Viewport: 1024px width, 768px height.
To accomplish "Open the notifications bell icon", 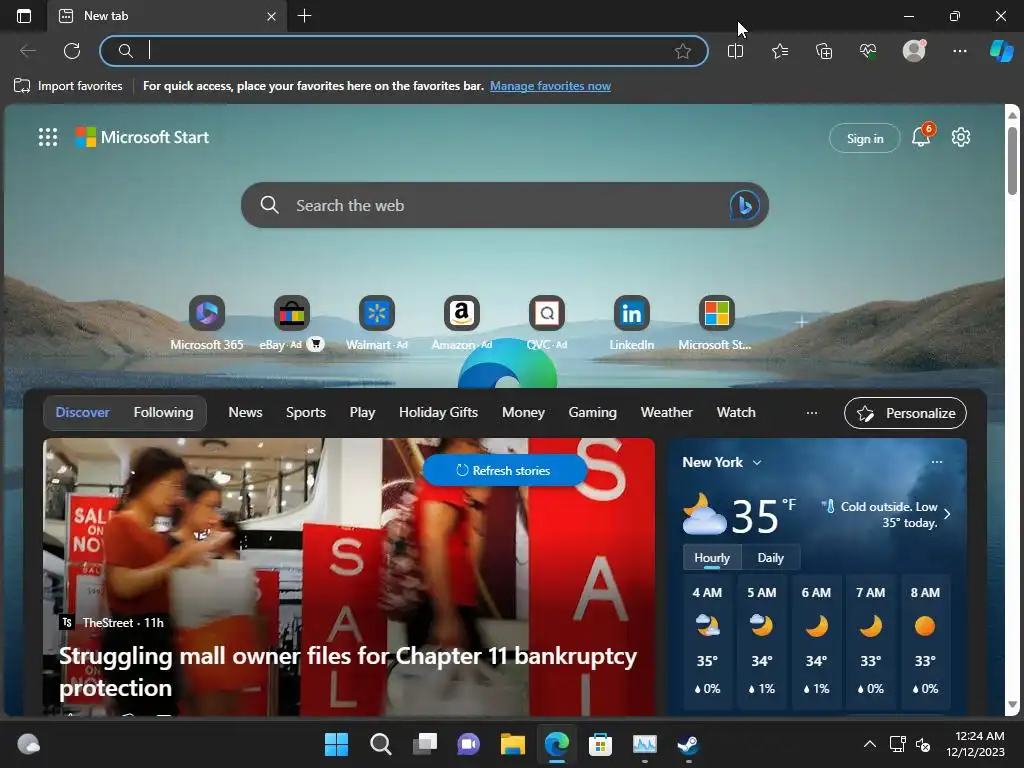I will [x=921, y=137].
